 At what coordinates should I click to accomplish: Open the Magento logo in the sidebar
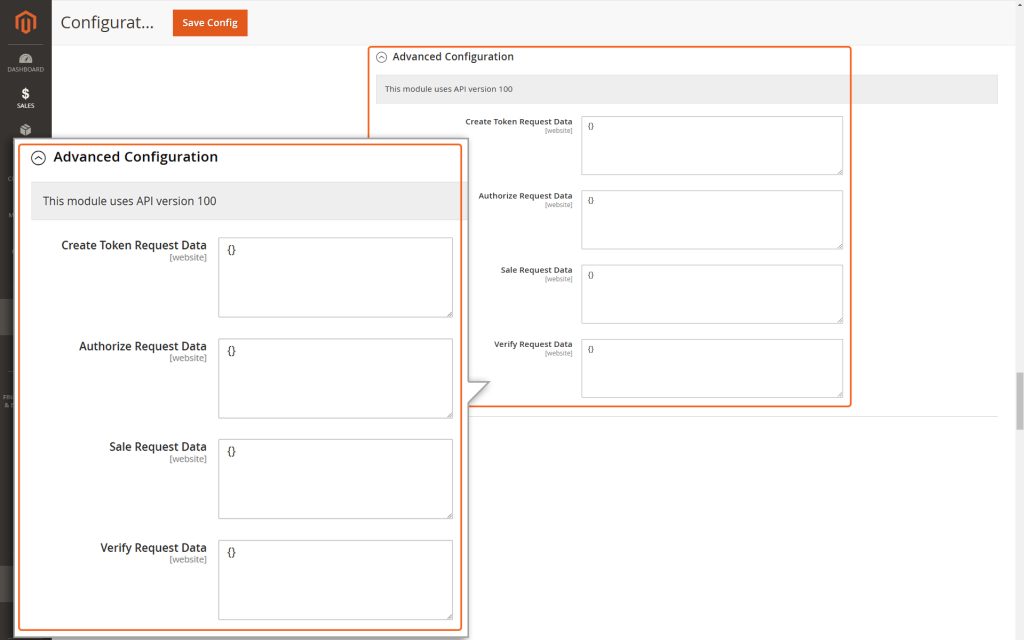[24, 22]
